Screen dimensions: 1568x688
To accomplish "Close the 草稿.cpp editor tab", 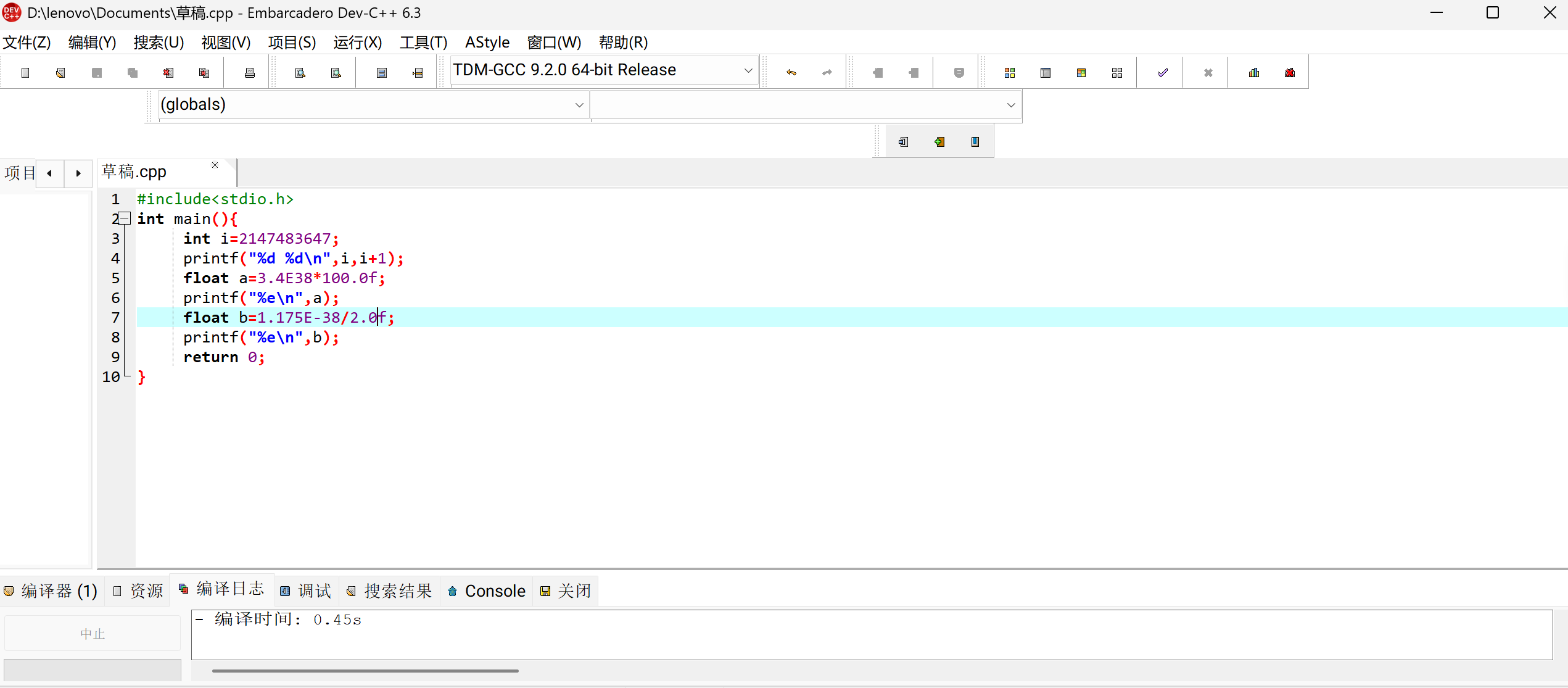I will tap(215, 165).
